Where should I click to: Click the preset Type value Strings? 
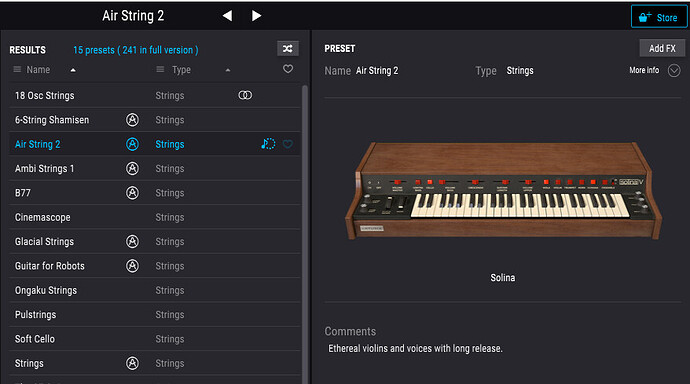pos(520,70)
